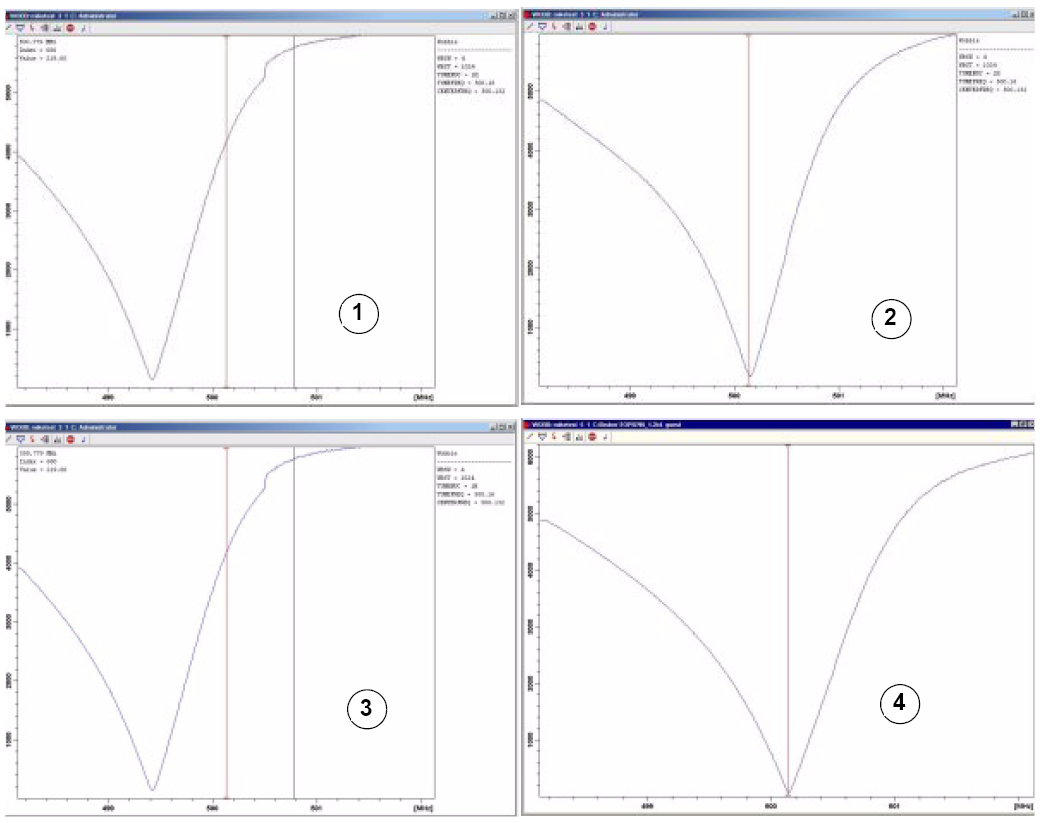The width and height of the screenshot is (1042, 823).
Task: Click the red lightning icon in bottom-left window
Action: click(32, 439)
